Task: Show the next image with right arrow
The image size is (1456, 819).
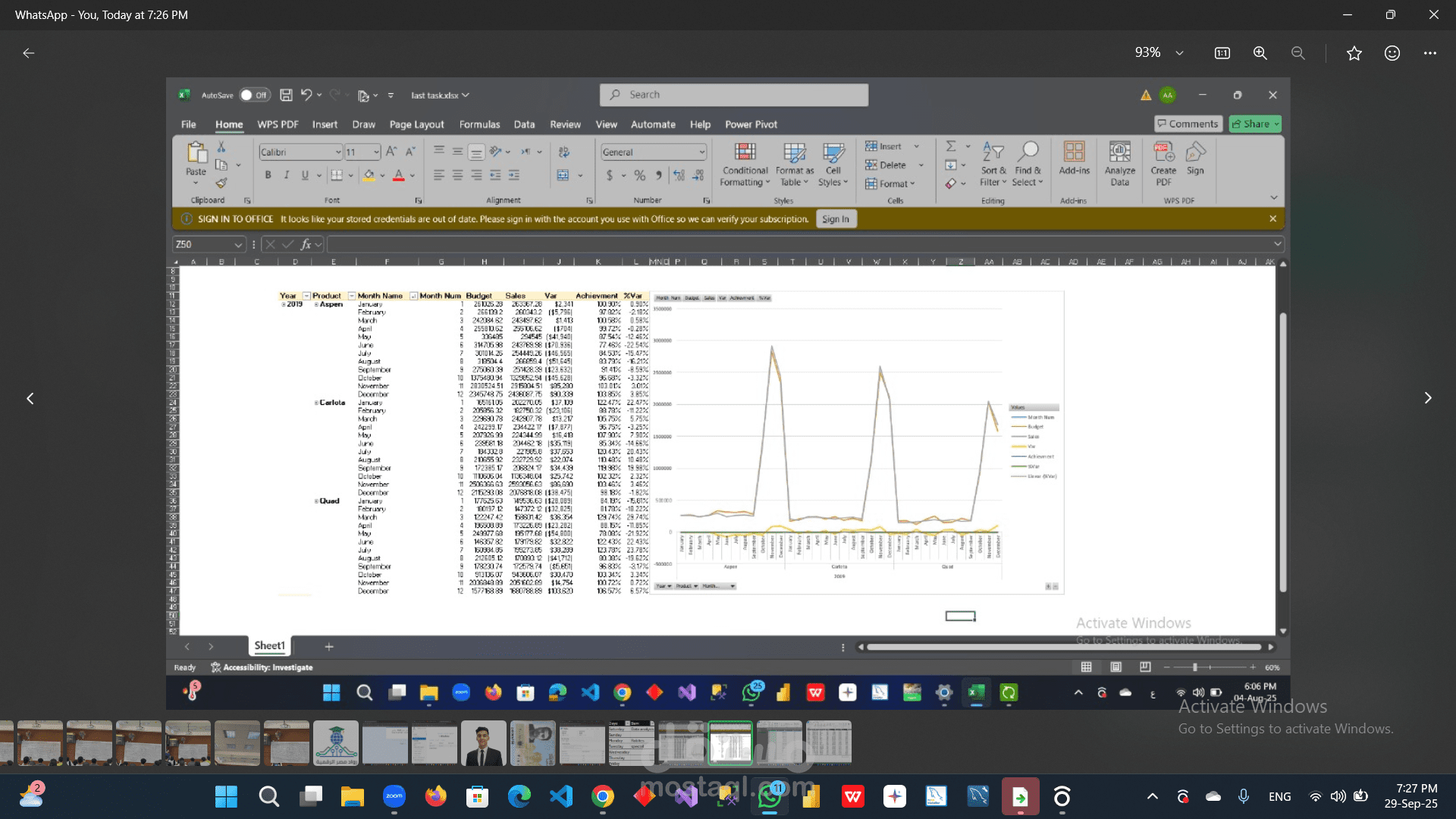Action: click(1427, 398)
